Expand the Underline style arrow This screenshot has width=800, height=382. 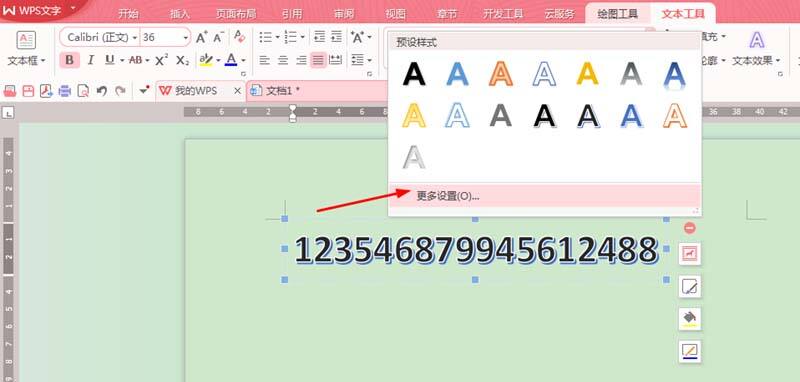(122, 61)
